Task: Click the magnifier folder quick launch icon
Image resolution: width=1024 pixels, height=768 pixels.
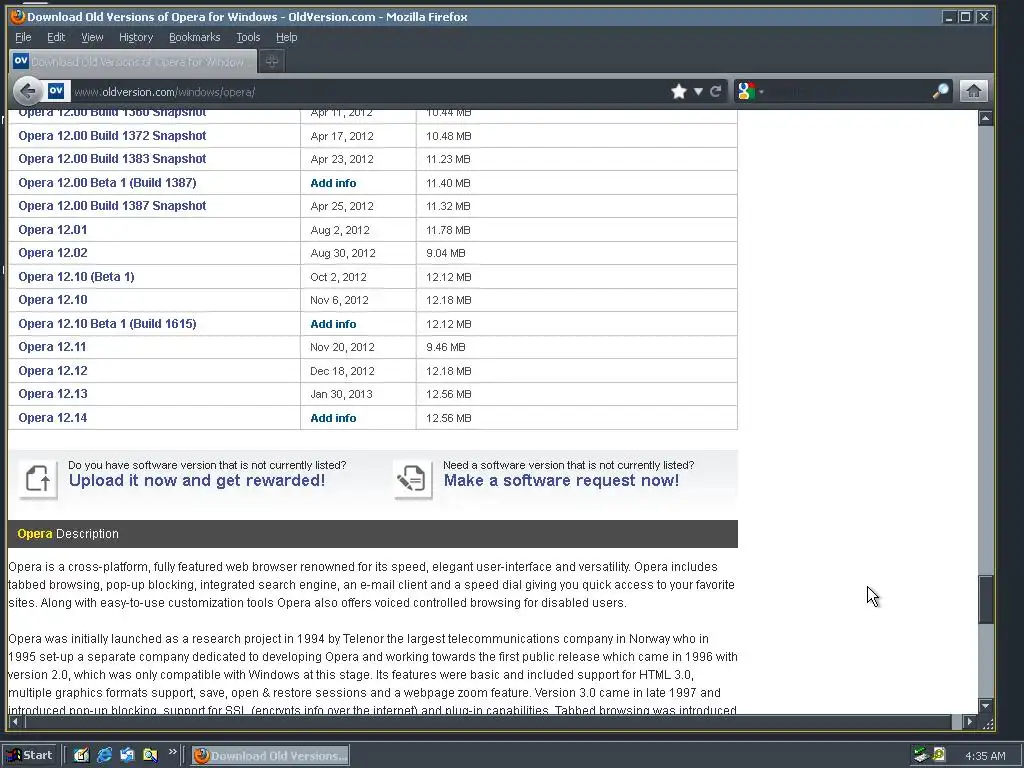Action: (x=150, y=755)
